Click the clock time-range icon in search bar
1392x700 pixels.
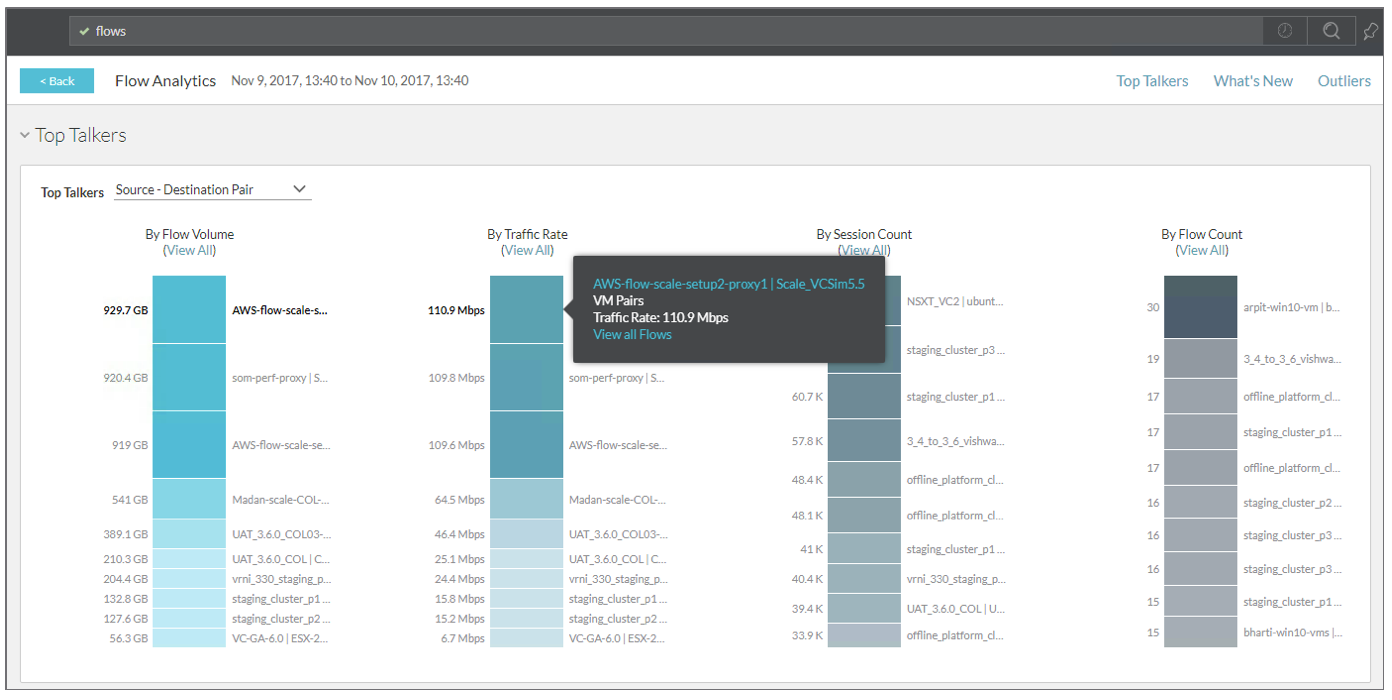click(1285, 31)
